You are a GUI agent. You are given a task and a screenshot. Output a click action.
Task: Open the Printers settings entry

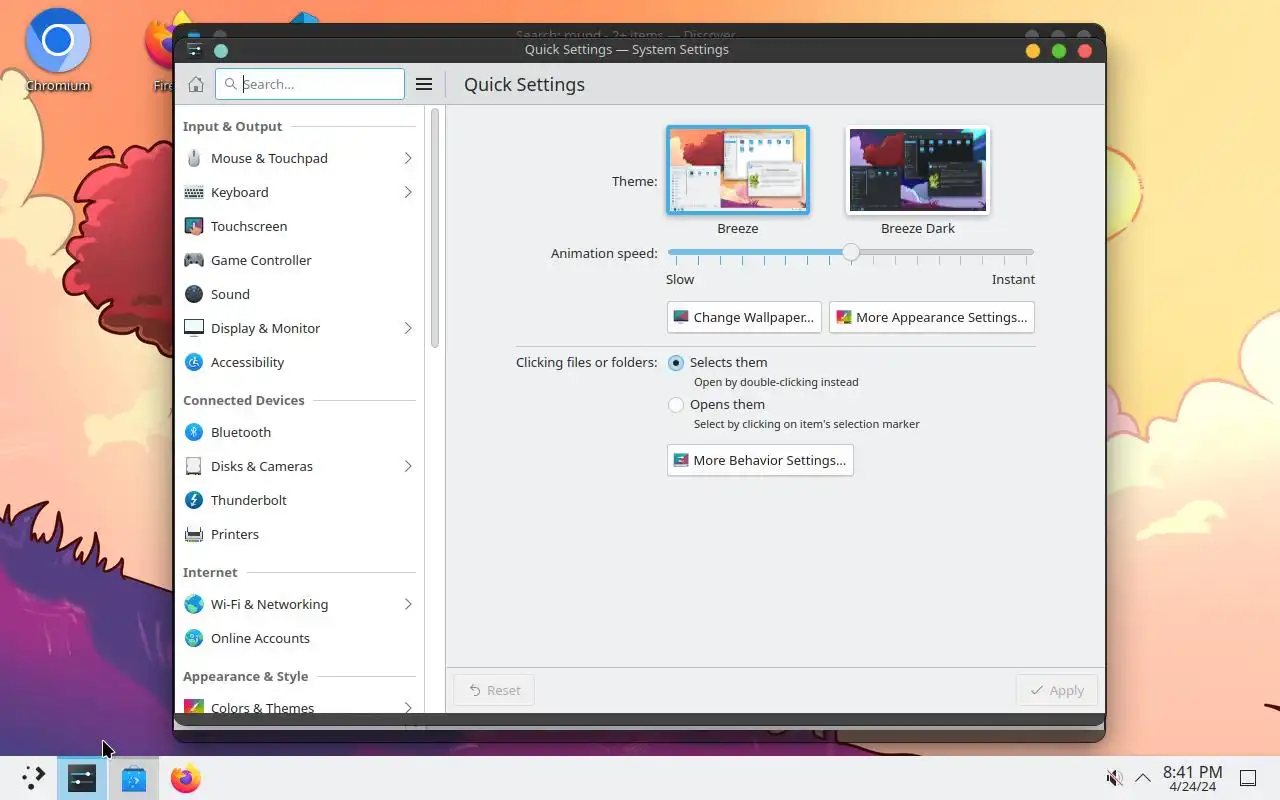click(x=299, y=534)
